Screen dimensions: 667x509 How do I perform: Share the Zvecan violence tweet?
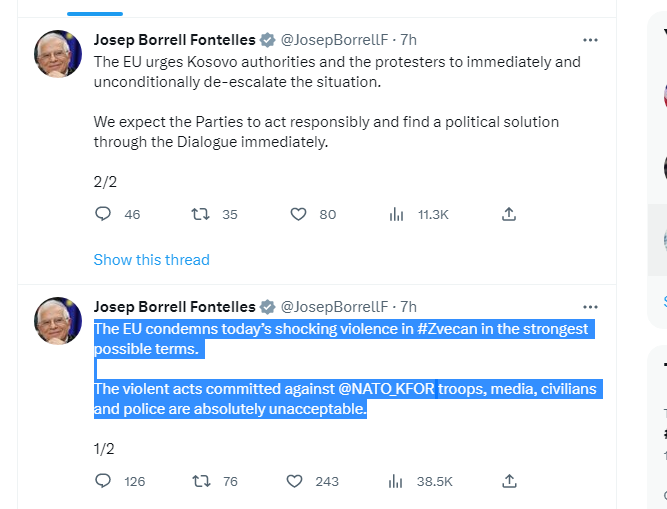tap(509, 481)
